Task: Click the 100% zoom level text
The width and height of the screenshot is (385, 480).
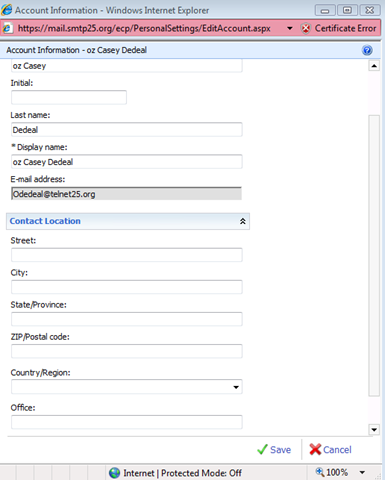Action: 337,472
